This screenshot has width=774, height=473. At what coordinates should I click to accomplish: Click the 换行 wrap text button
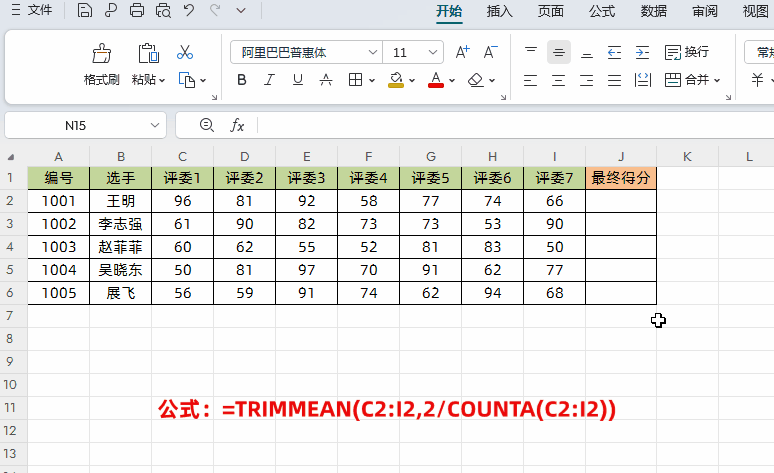(x=687, y=52)
